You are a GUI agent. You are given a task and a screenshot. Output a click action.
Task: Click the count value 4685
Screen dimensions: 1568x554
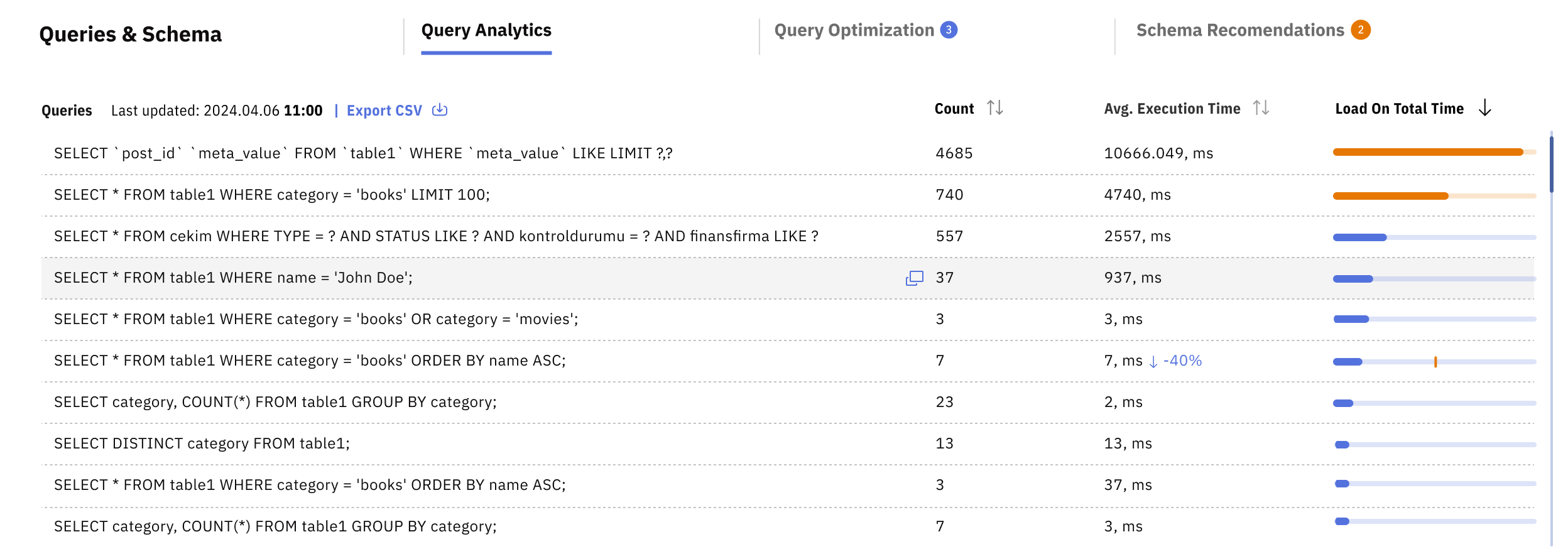pyautogui.click(x=954, y=153)
